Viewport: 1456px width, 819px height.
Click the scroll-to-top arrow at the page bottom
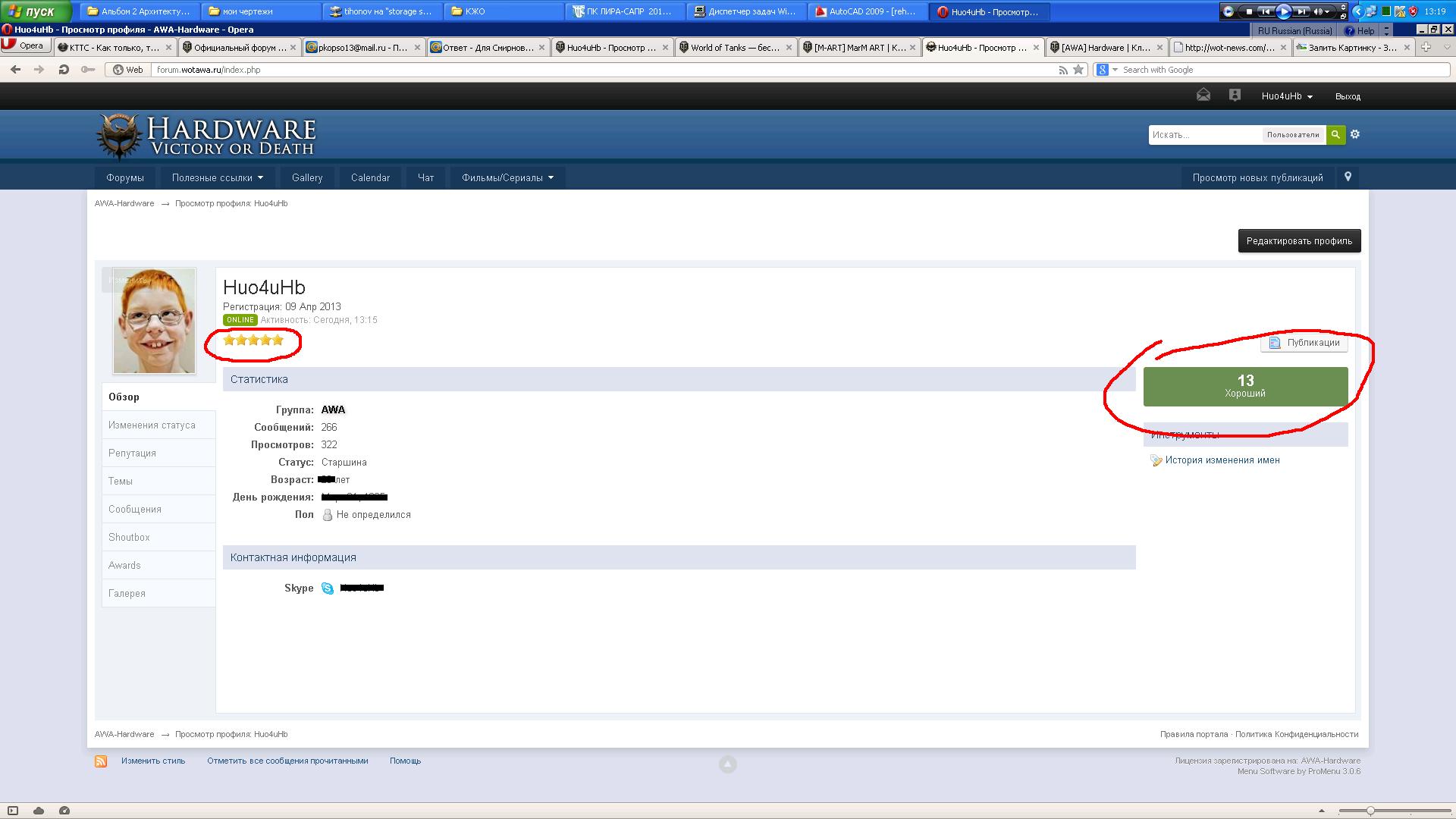727,764
